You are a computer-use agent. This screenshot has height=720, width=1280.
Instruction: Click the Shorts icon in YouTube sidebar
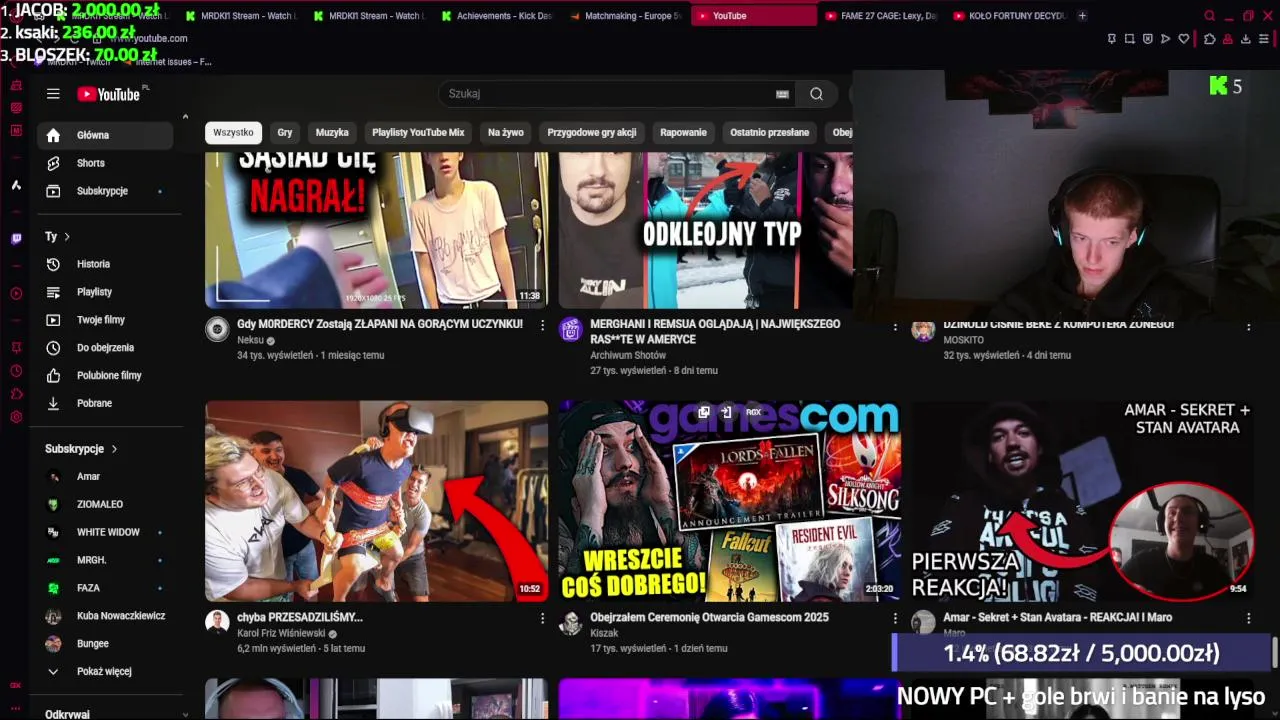[x=53, y=163]
